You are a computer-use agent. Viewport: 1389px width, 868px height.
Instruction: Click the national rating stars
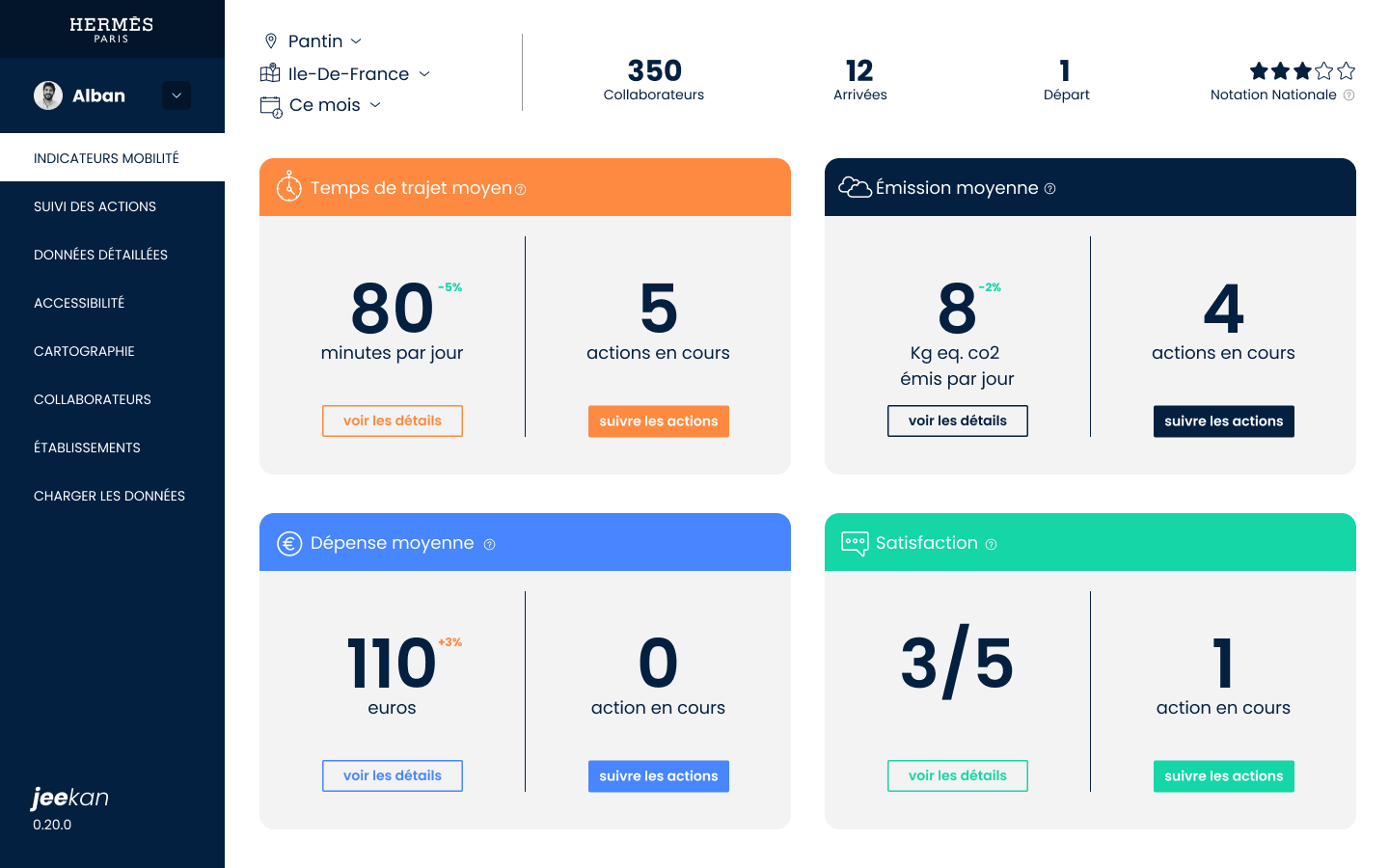(x=1302, y=70)
